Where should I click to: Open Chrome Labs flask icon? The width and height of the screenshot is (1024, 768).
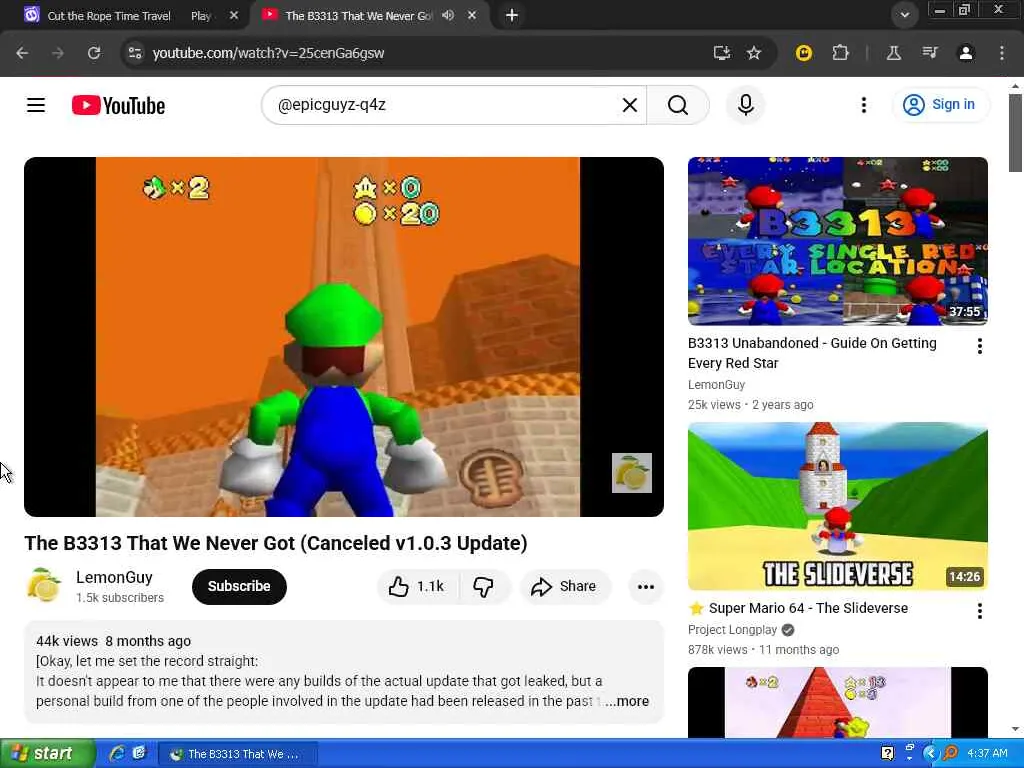click(x=894, y=53)
